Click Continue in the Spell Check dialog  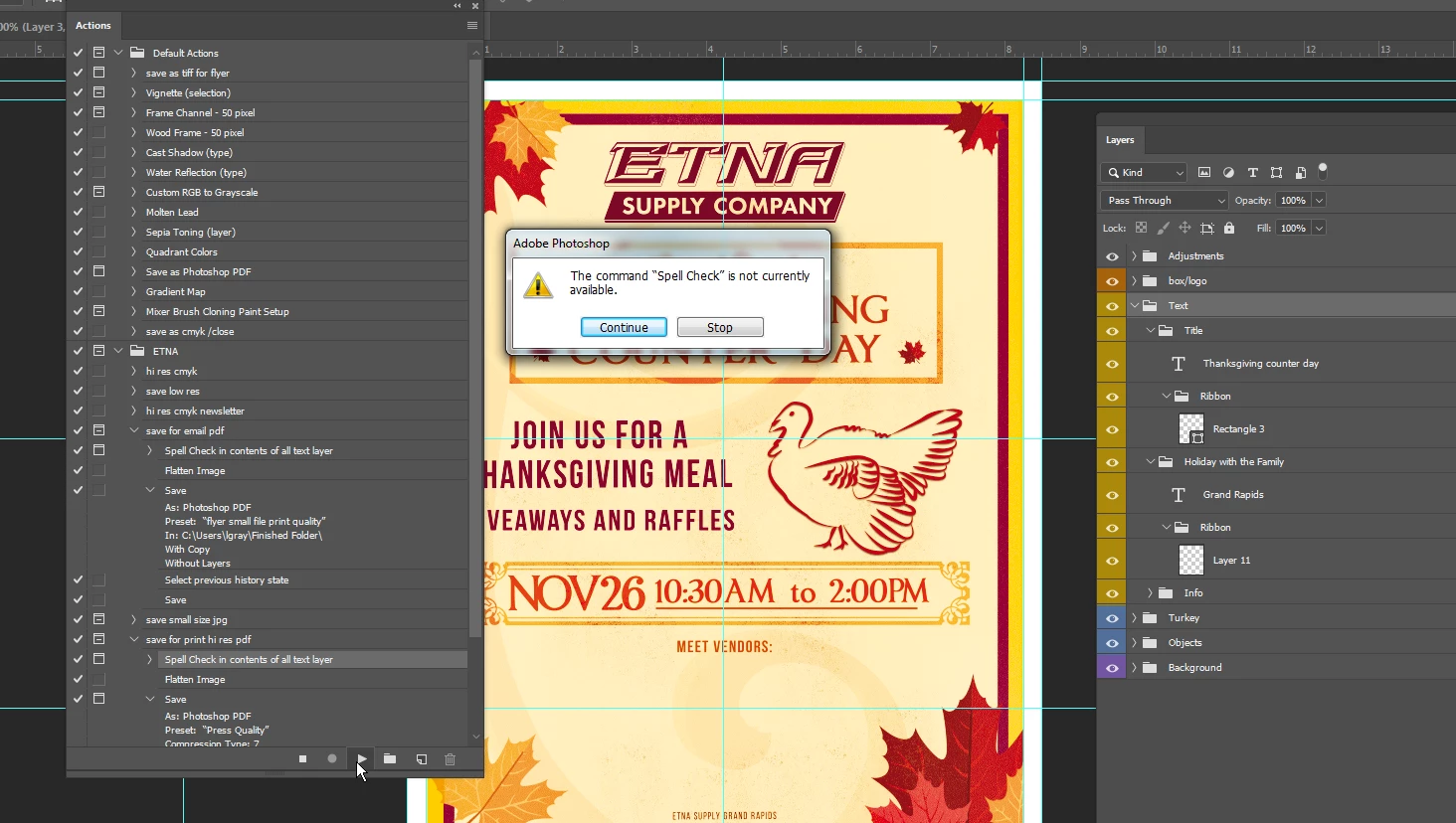coord(624,327)
